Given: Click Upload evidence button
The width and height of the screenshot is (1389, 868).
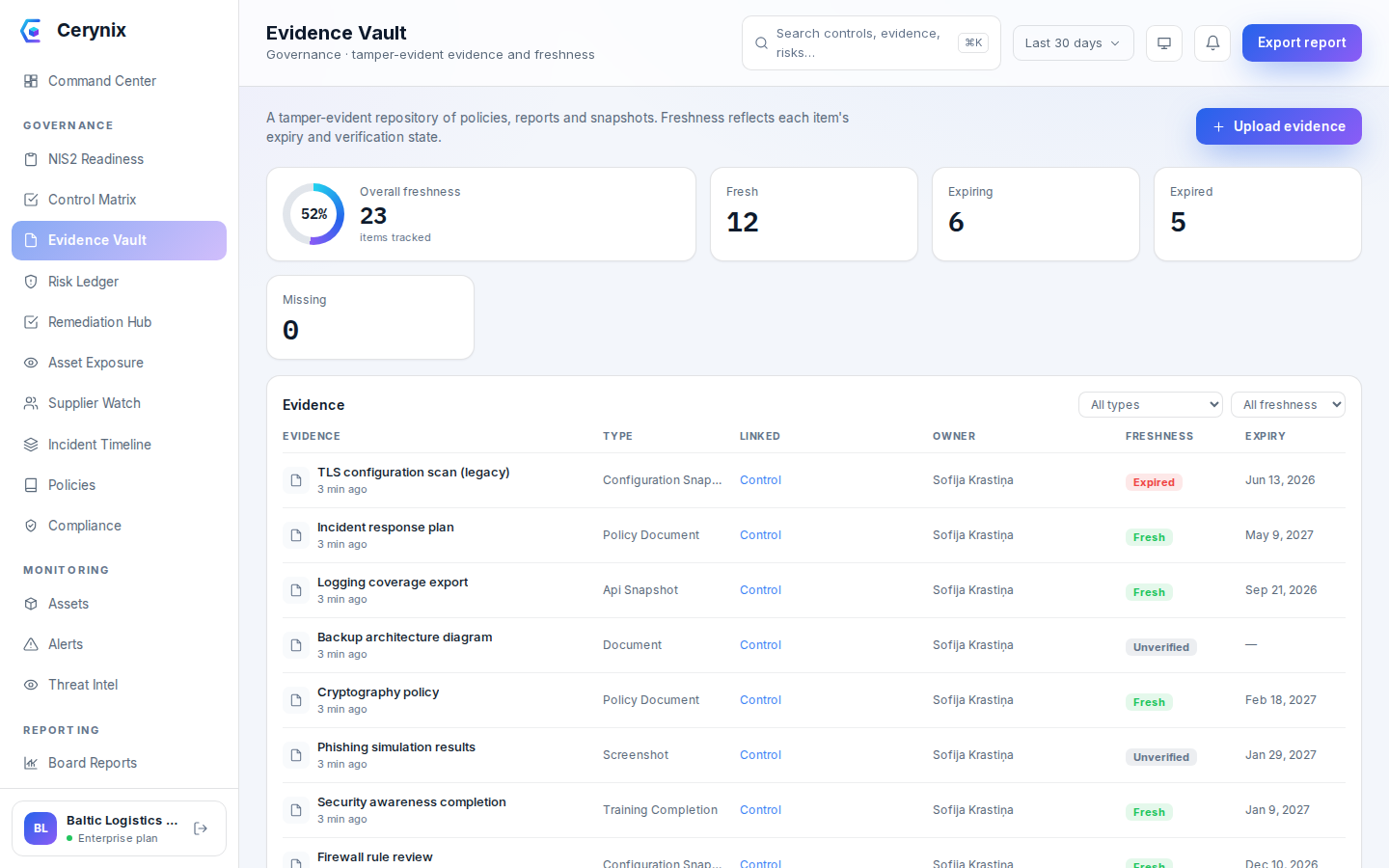Looking at the screenshot, I should 1278,126.
